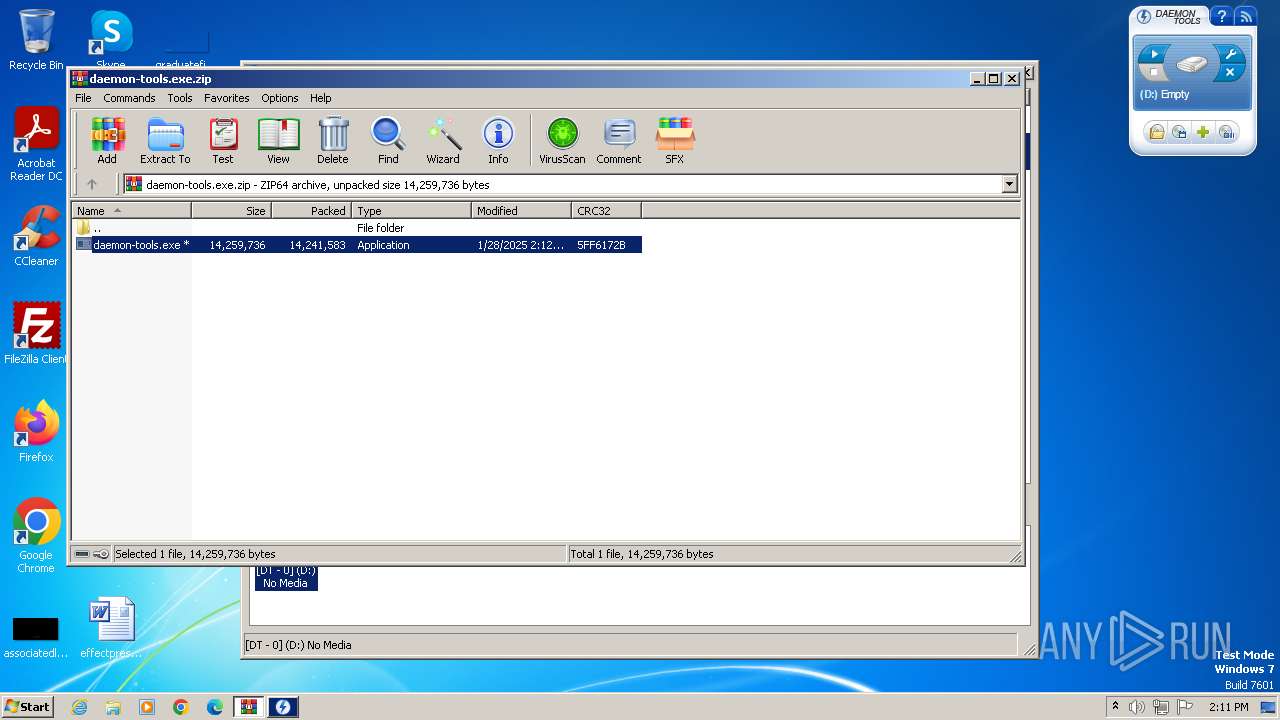This screenshot has height=720, width=1280.
Task: Click status bar disk lock icon
Action: [92, 554]
